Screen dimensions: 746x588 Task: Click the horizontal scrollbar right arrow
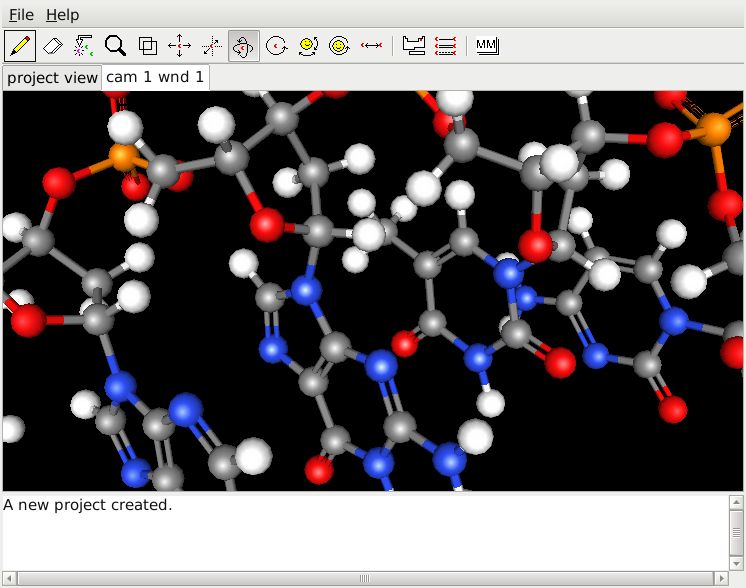(721, 578)
